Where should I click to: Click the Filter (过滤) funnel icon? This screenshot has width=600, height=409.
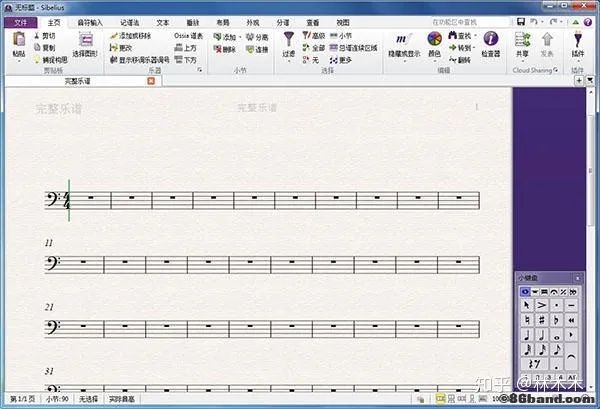[x=290, y=40]
